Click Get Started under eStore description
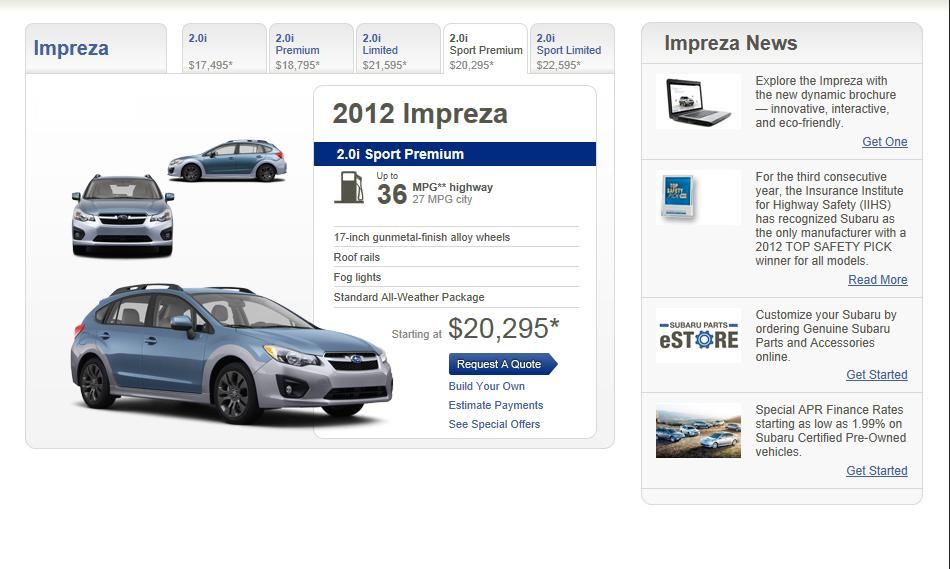 tap(877, 375)
